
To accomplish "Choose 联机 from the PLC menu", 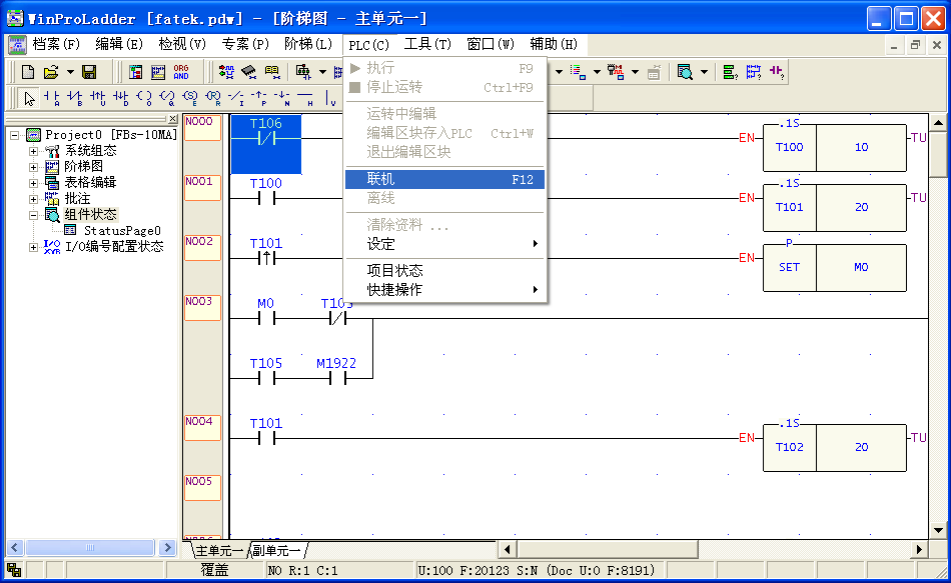I will [381, 179].
